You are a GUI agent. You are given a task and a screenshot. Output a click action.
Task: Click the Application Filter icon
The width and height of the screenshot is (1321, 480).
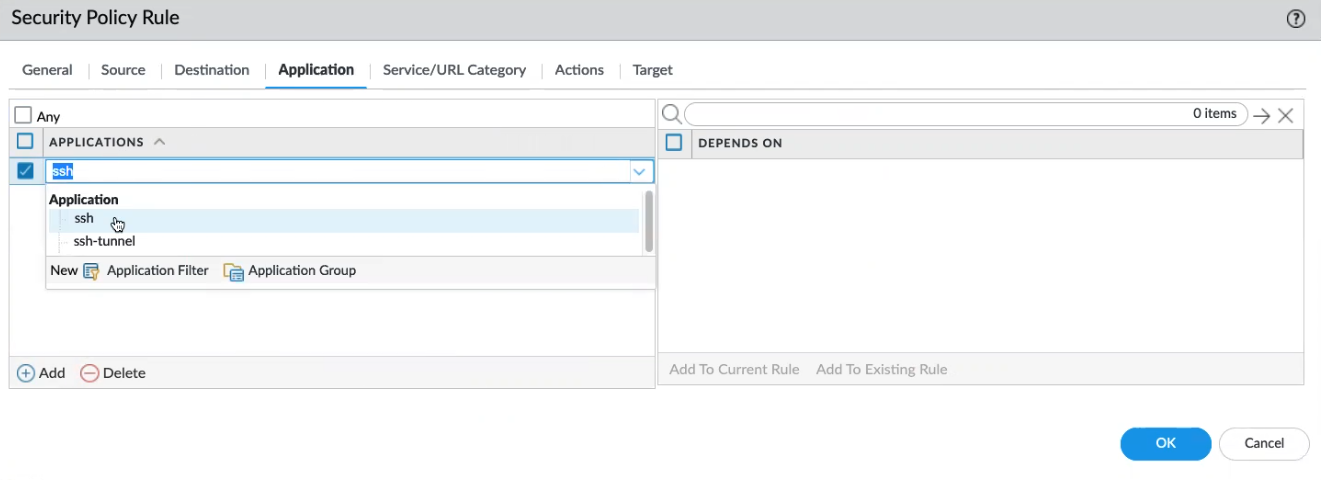(92, 271)
